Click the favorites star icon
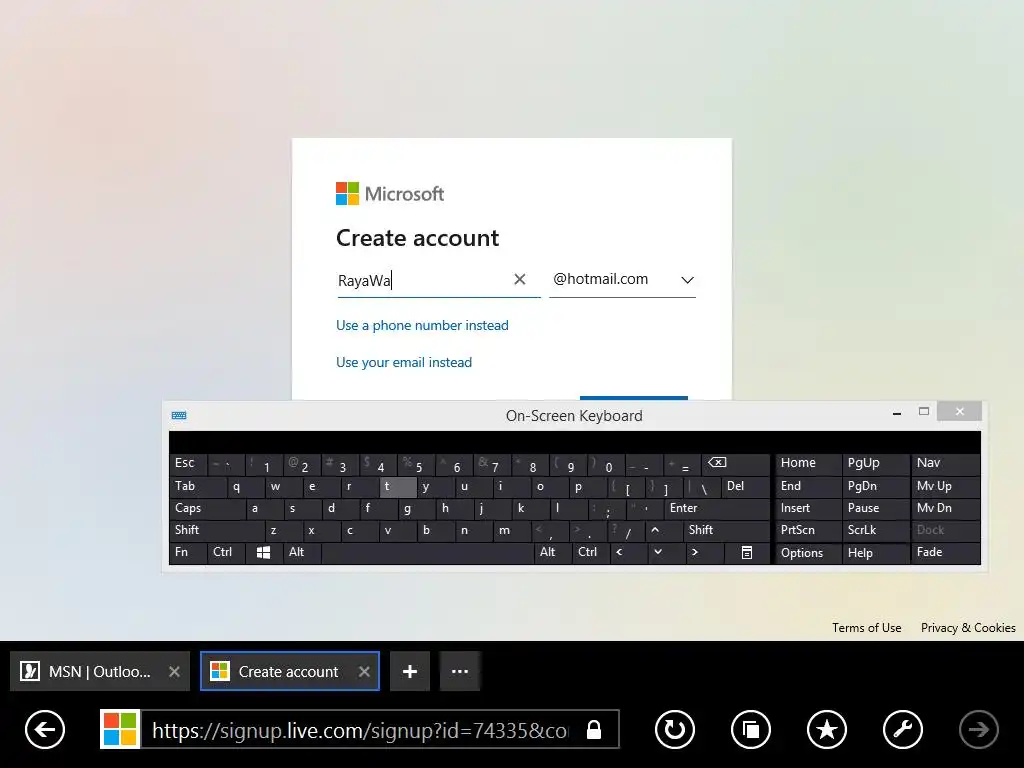 click(x=827, y=729)
